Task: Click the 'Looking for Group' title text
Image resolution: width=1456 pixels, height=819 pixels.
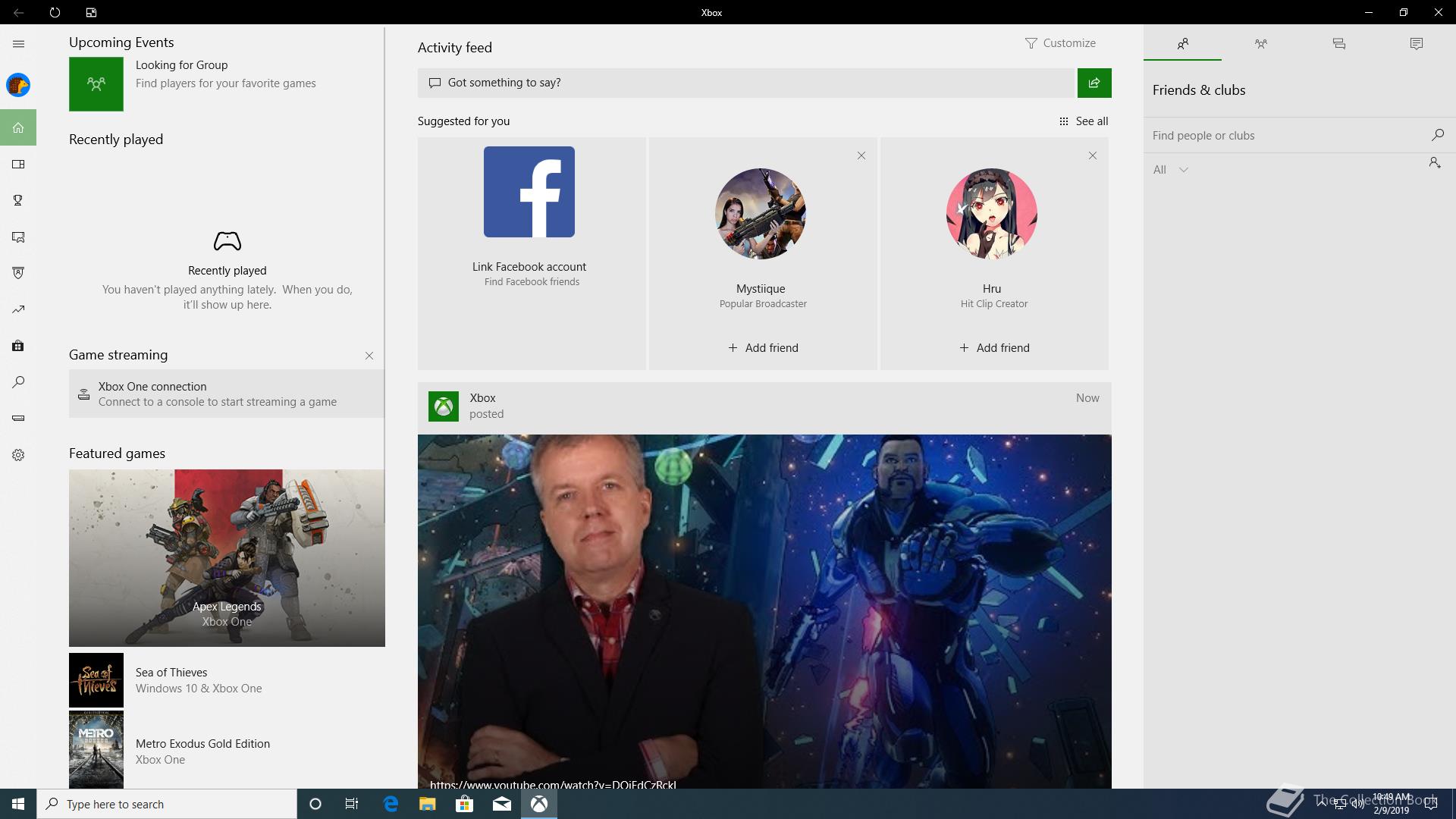Action: (x=182, y=65)
